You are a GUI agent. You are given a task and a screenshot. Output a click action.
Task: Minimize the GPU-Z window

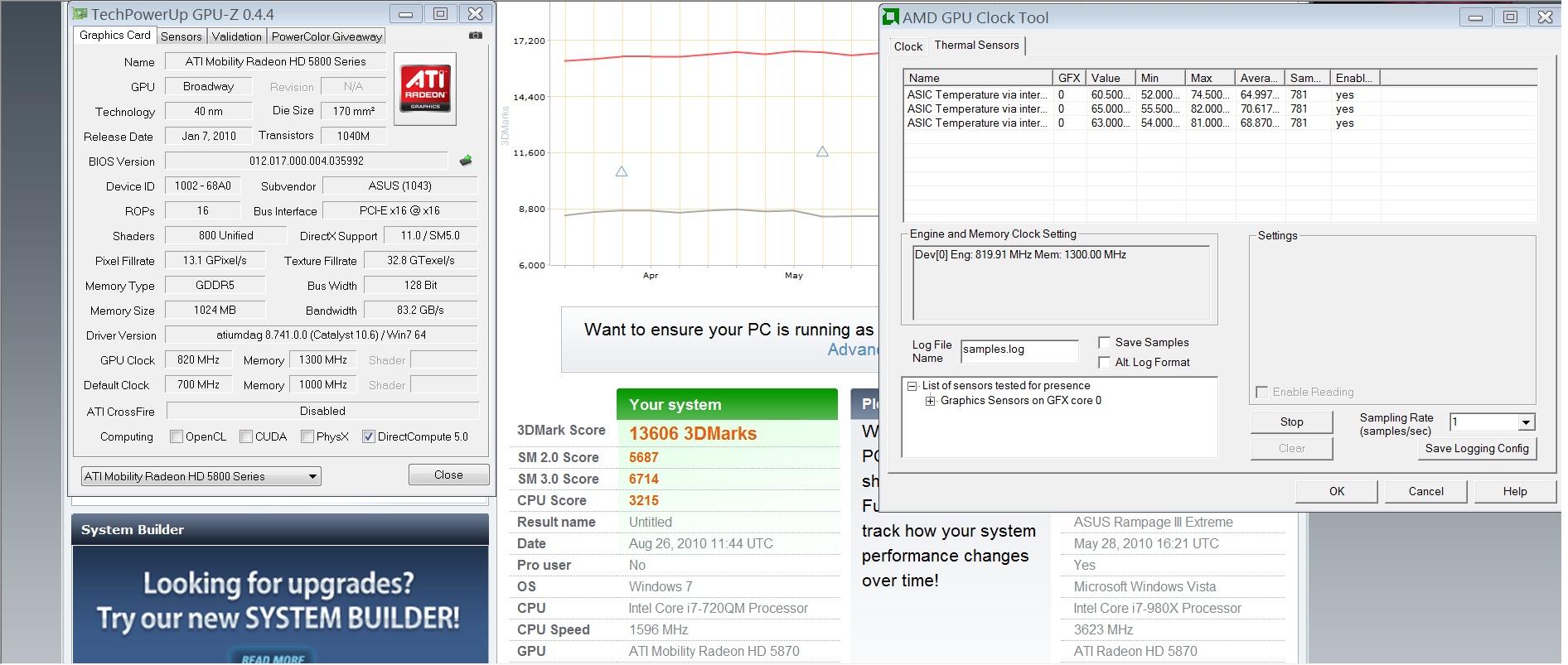(x=406, y=13)
